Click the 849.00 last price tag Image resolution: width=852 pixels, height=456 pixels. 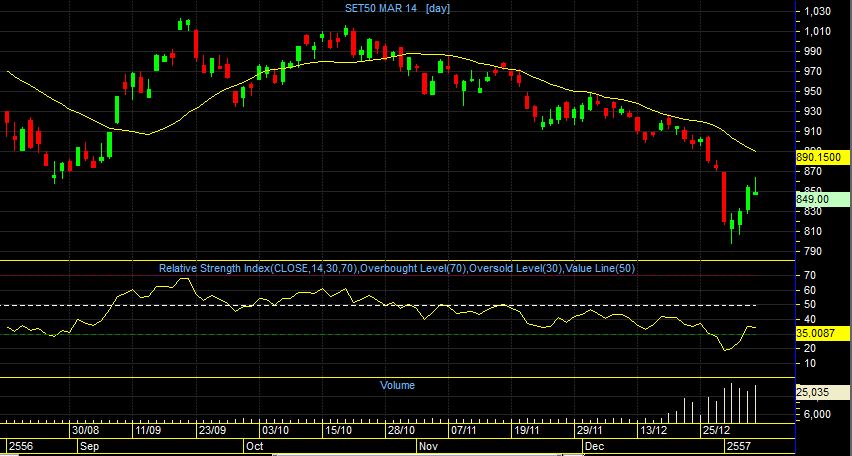(822, 199)
